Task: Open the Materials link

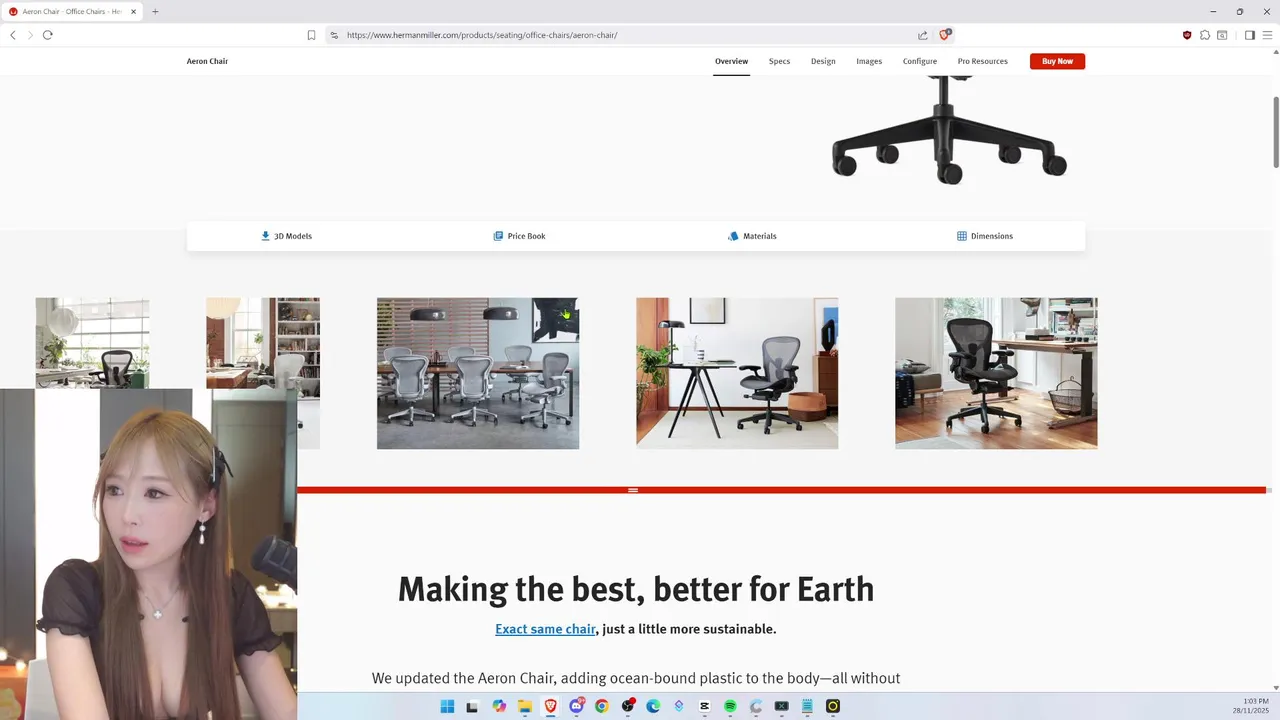Action: 752,236
